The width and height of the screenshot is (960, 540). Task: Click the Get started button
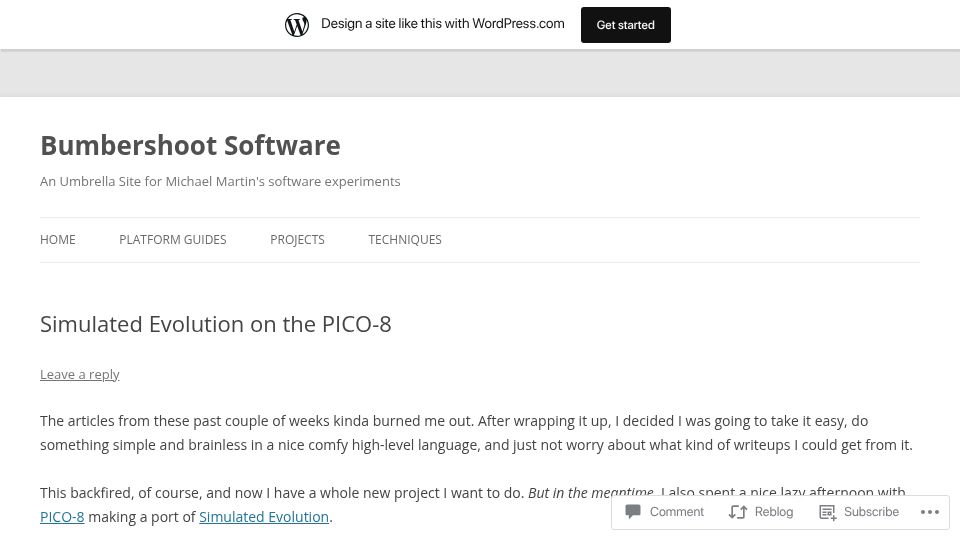coord(626,25)
